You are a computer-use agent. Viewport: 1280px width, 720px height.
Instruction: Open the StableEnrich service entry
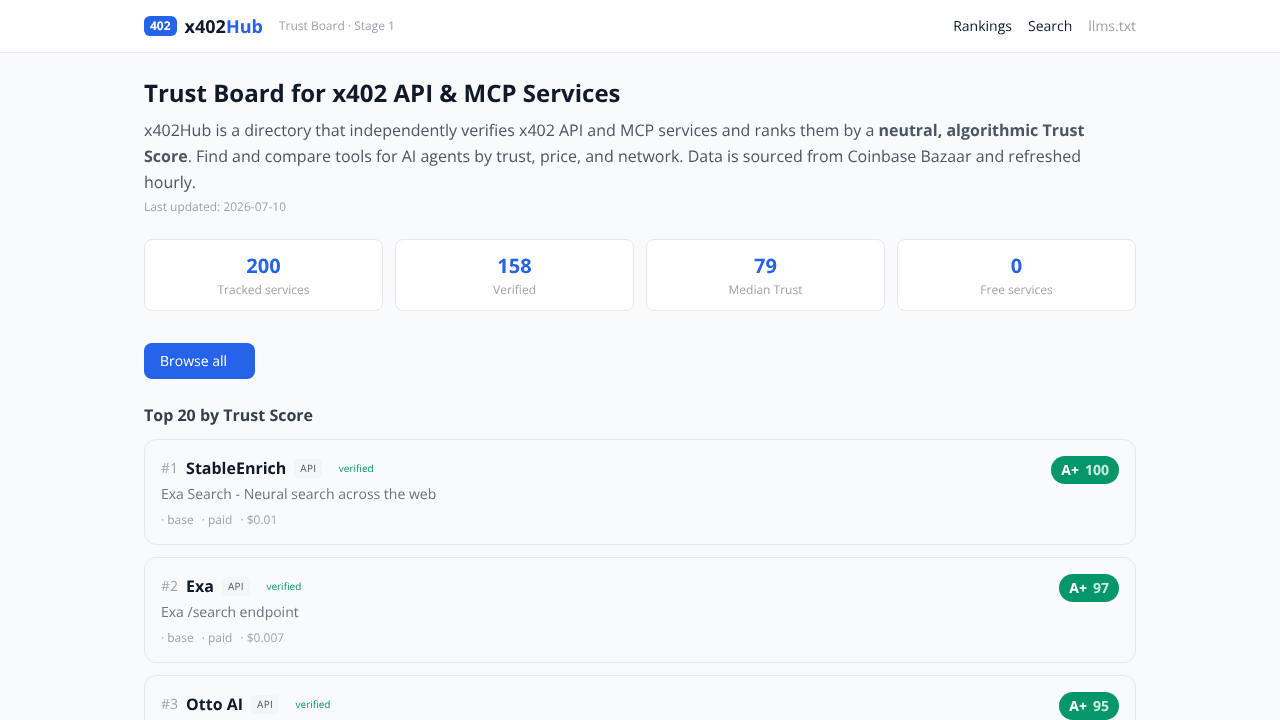640,492
